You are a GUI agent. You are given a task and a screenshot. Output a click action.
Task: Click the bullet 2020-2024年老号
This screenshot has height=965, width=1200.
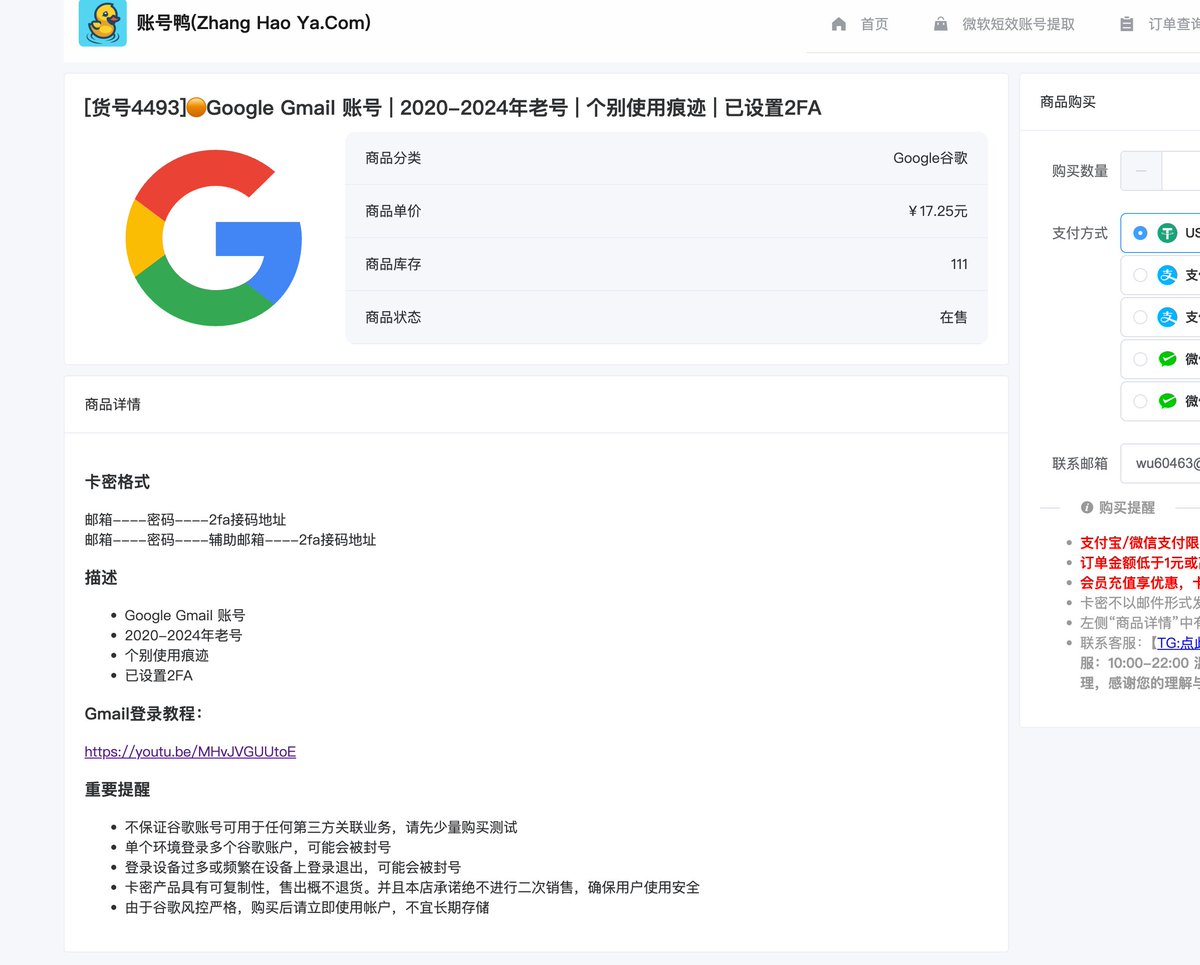click(x=183, y=635)
